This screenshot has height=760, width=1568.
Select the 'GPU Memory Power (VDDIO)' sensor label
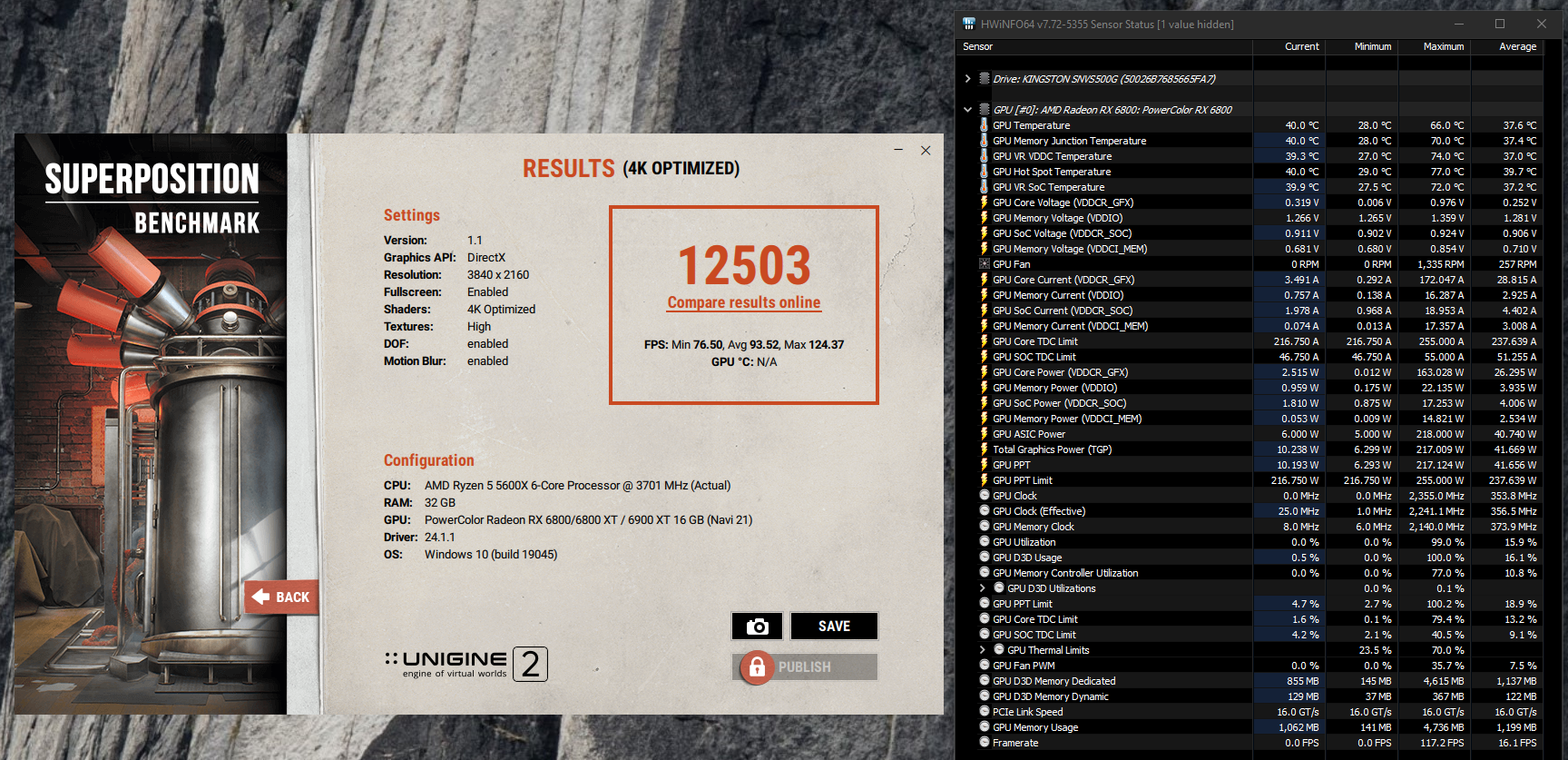(1055, 388)
